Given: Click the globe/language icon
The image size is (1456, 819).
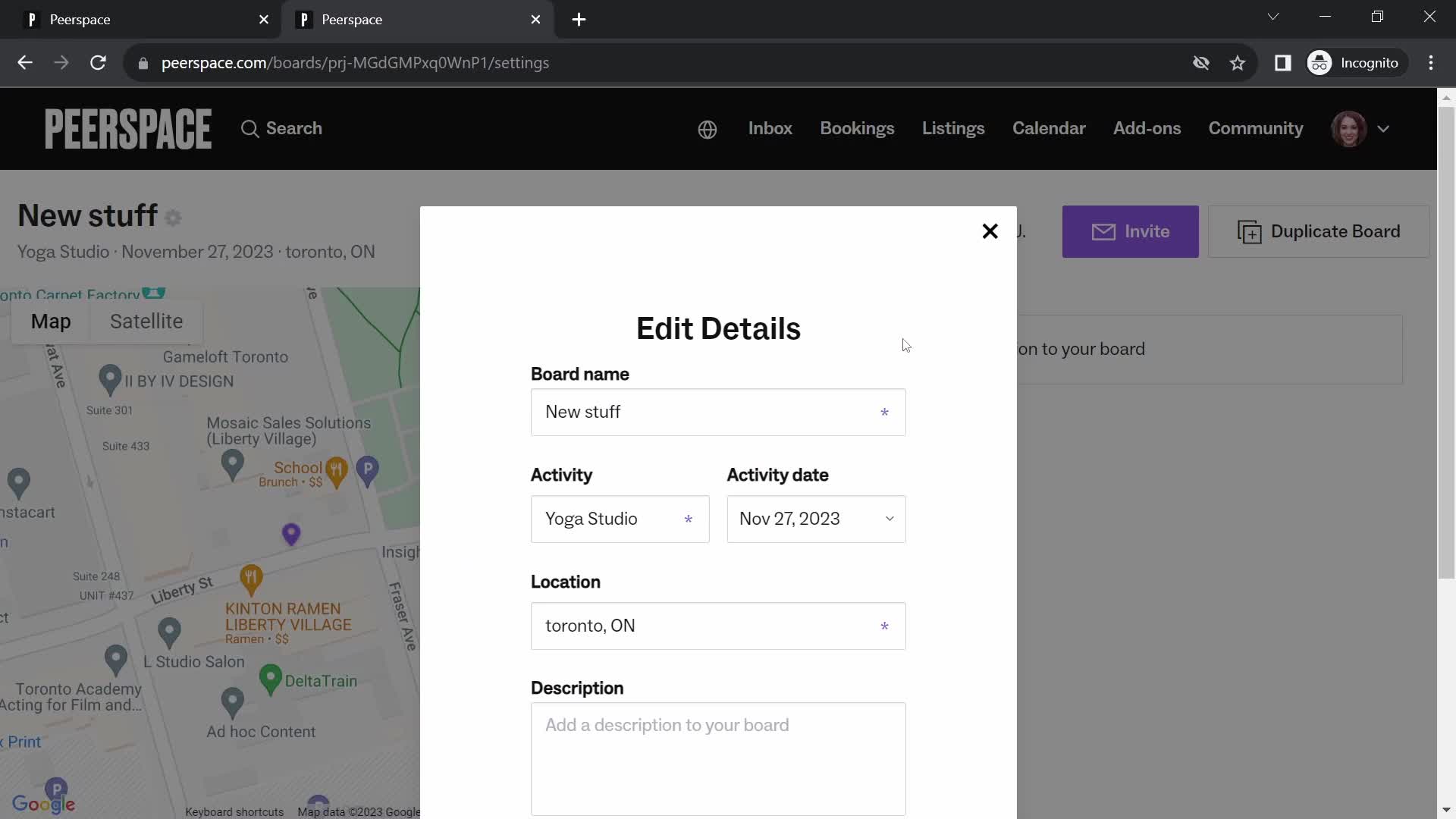Looking at the screenshot, I should click(x=707, y=129).
